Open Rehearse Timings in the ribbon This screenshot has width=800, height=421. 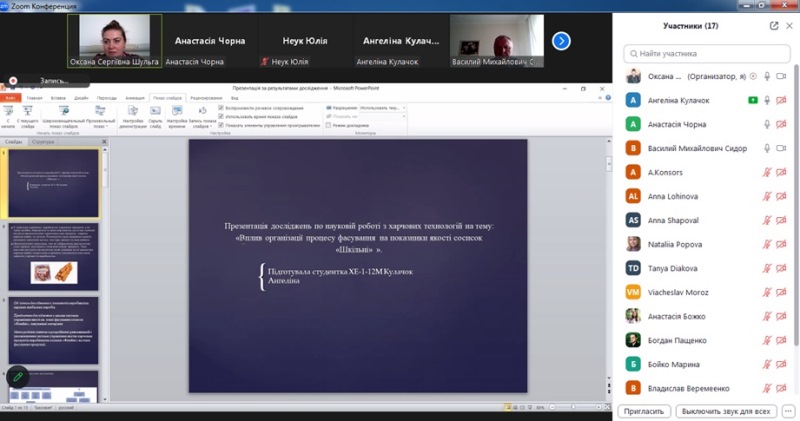coord(176,115)
